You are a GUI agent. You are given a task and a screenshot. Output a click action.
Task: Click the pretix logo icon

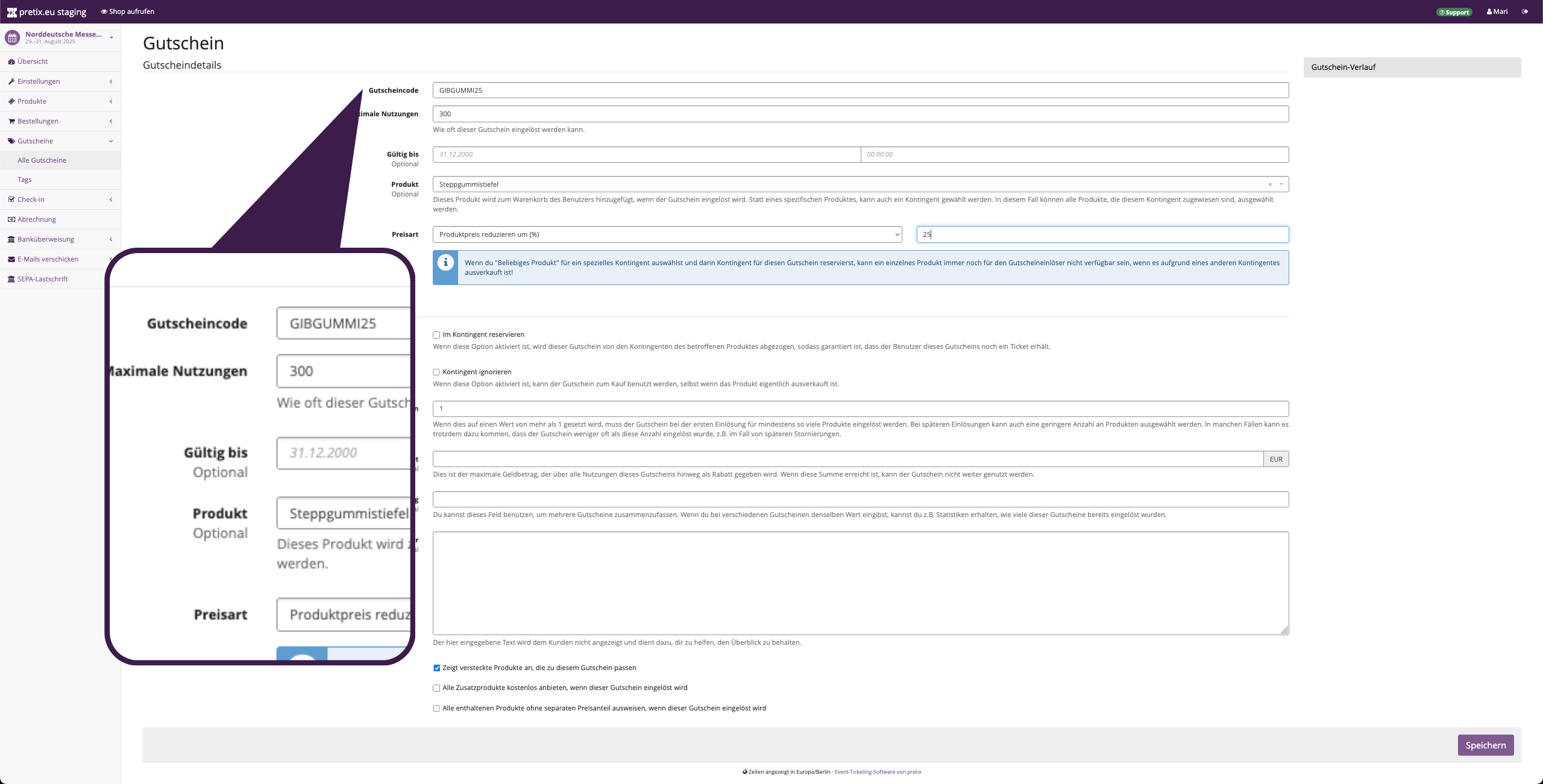coord(11,12)
